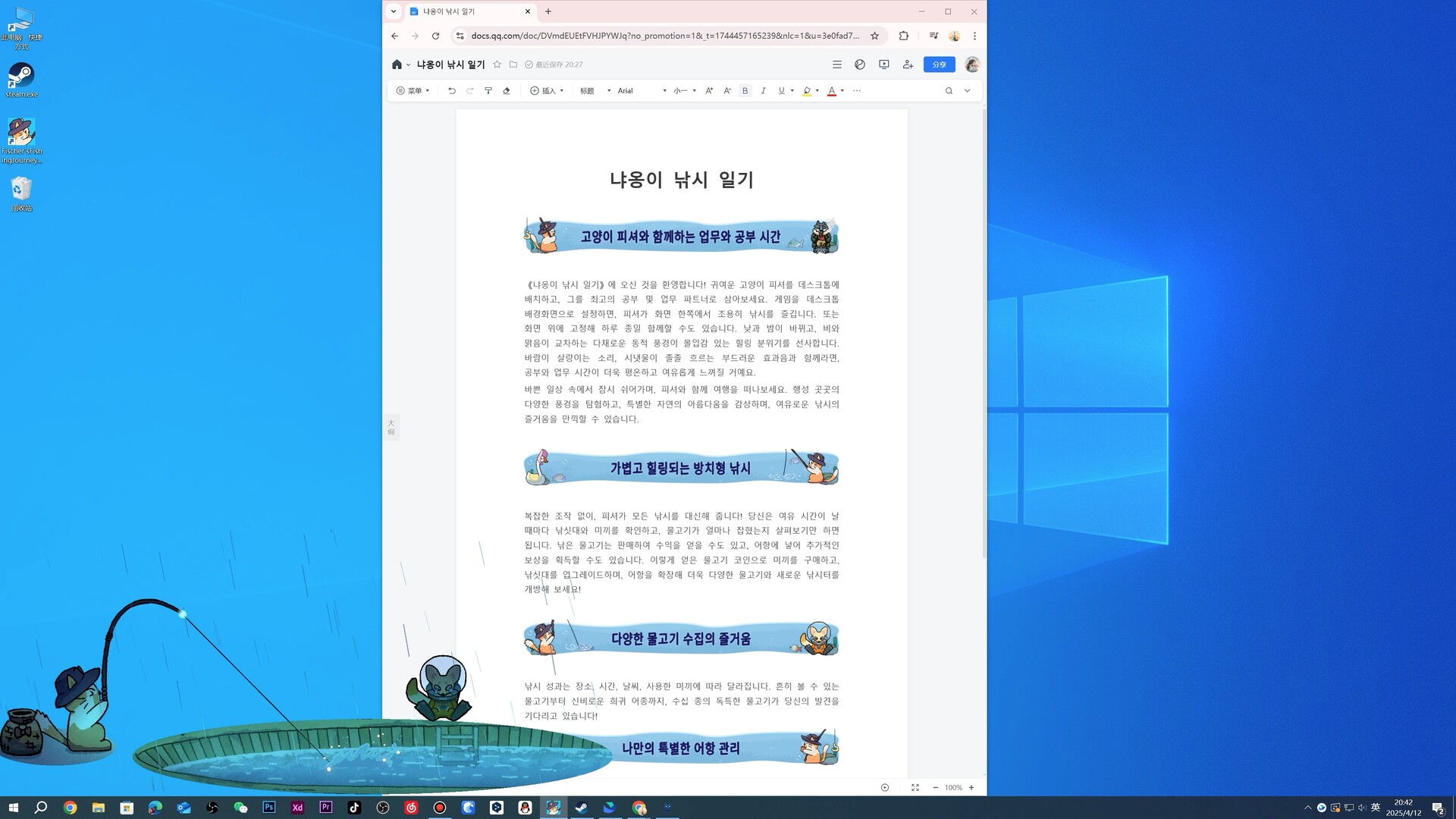
Task: Open the notification center in system tray
Action: (1438, 808)
